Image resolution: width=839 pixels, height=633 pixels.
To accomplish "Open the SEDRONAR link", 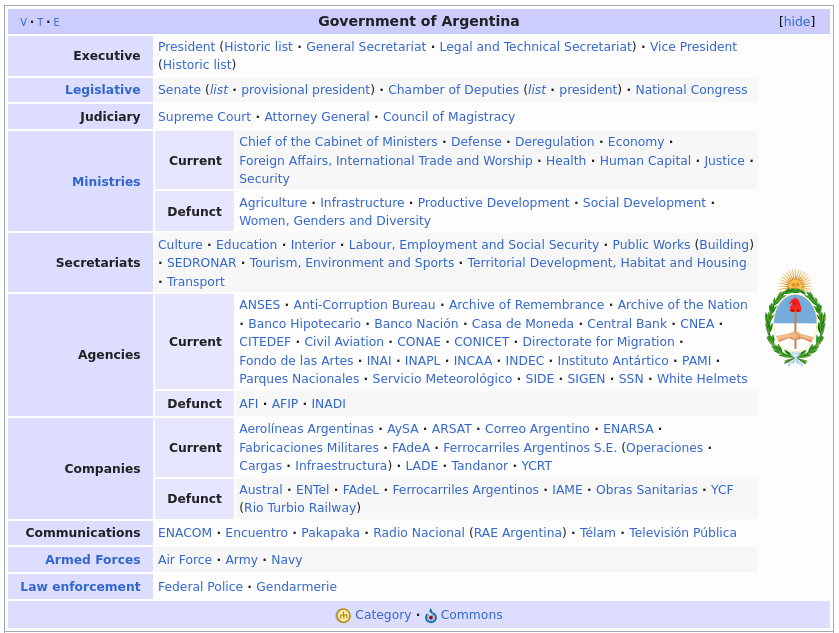I will point(202,263).
